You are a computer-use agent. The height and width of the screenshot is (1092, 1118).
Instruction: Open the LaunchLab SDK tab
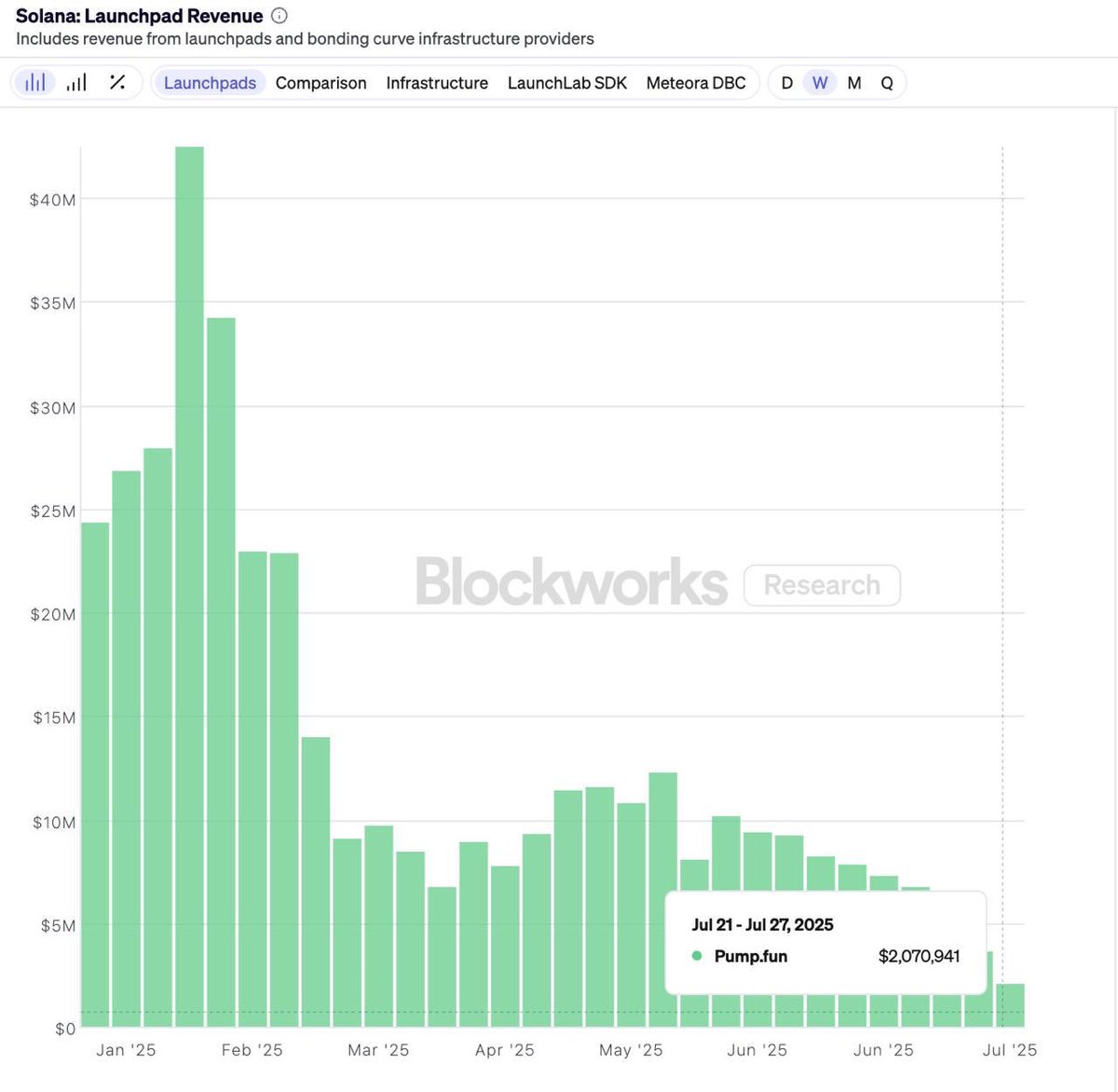point(567,83)
